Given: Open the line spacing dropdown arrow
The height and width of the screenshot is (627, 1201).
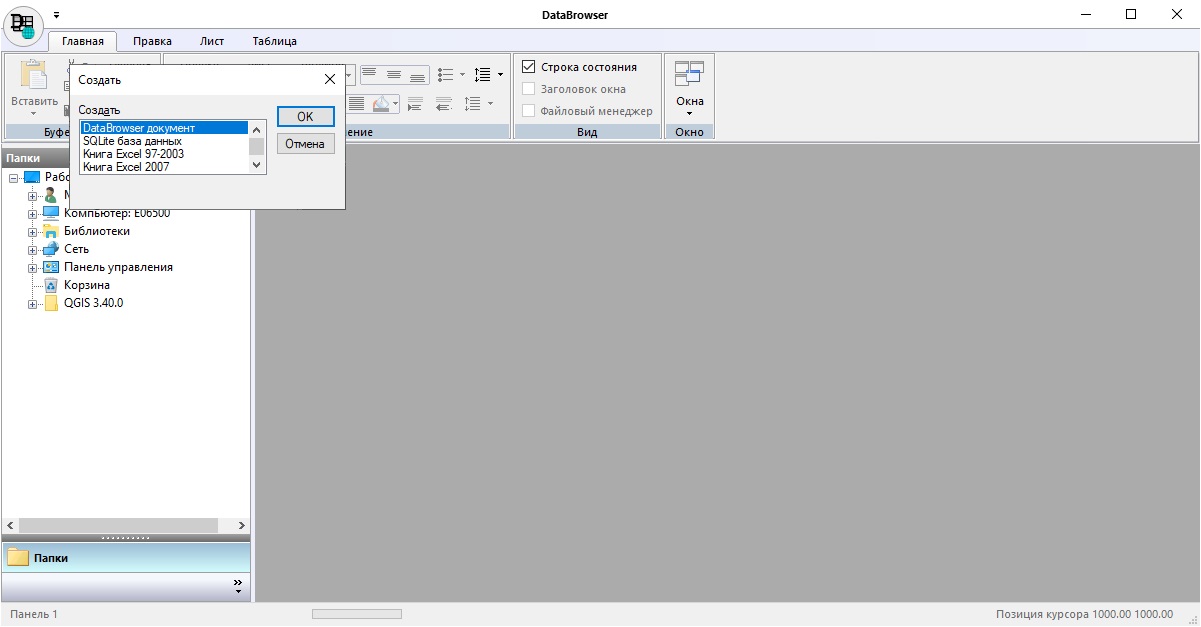Looking at the screenshot, I should pyautogui.click(x=500, y=75).
